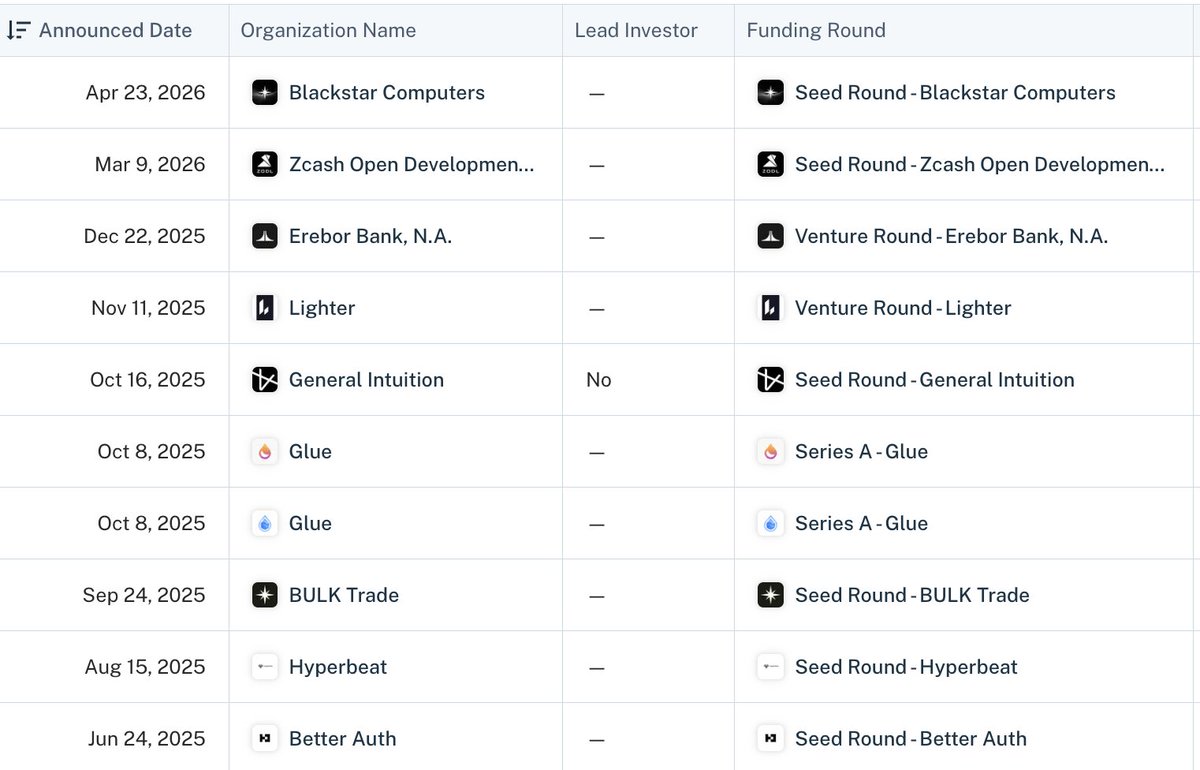Click the Blackstar Computers organization logo icon

[x=265, y=93]
